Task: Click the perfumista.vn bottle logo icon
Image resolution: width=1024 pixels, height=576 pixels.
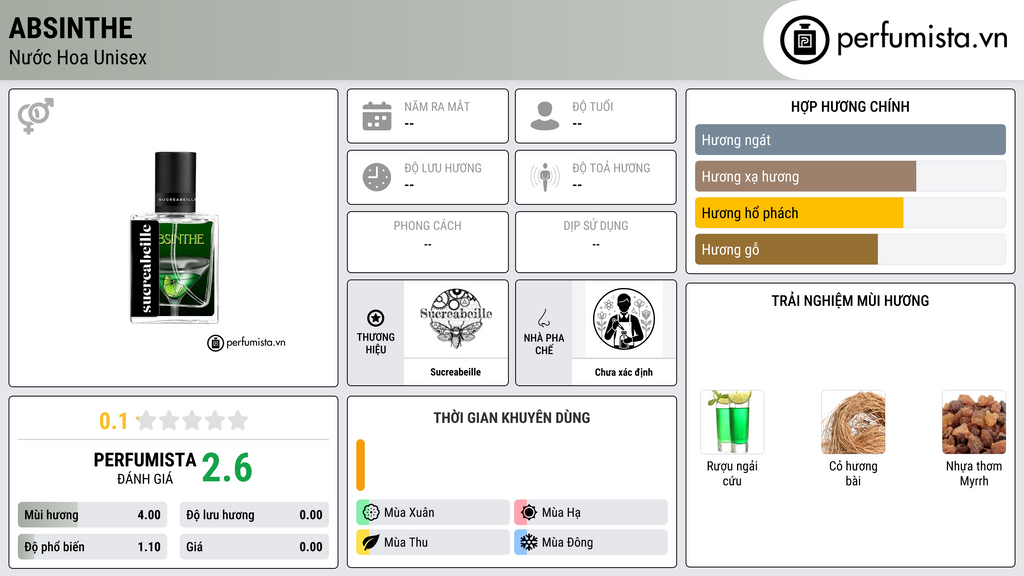Action: (804, 40)
